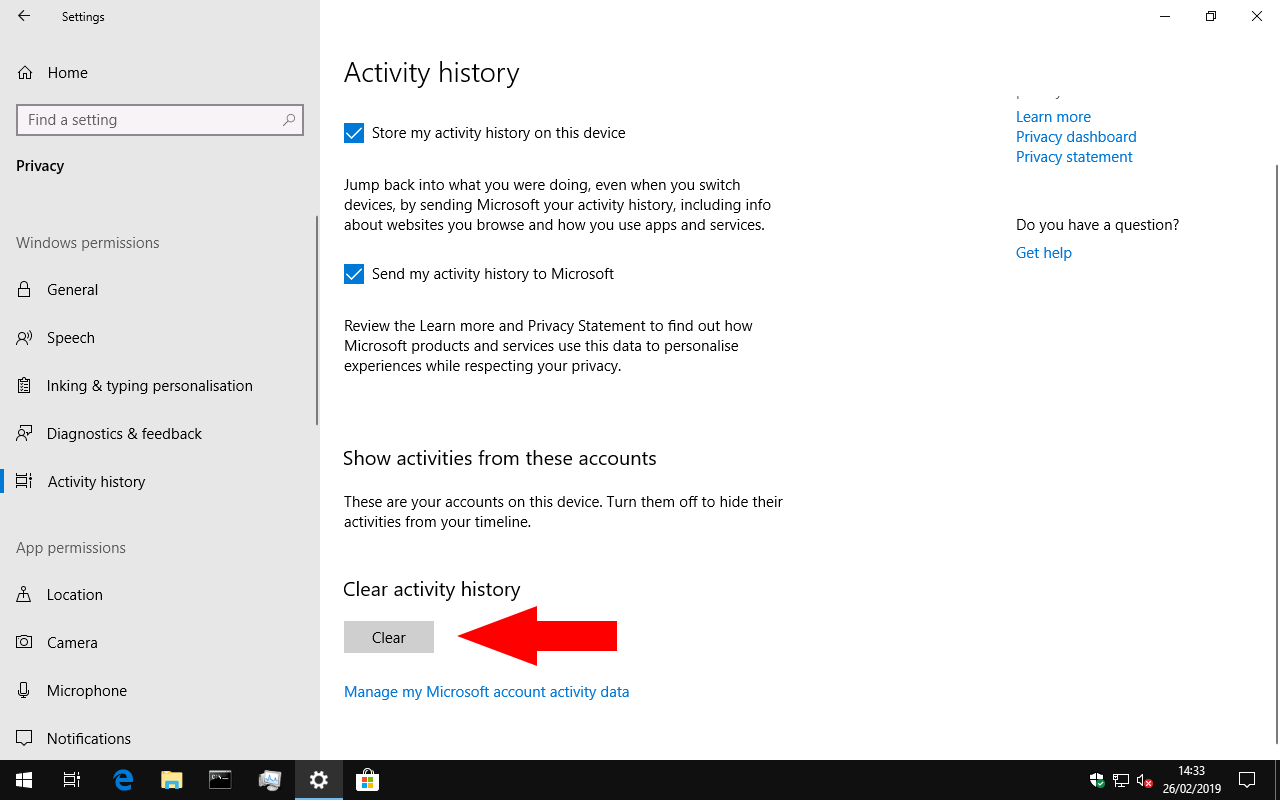Open the app icon left of the Settings gear

click(270, 780)
